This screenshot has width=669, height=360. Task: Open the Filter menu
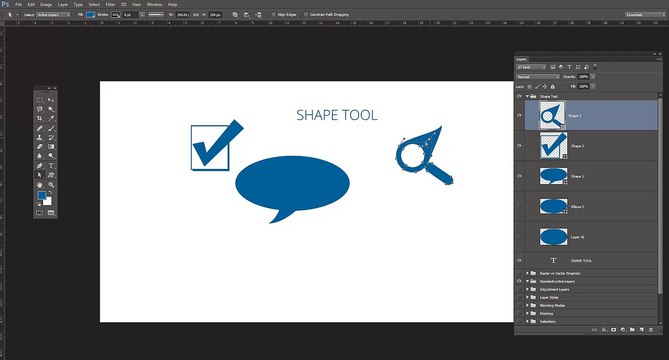click(110, 4)
